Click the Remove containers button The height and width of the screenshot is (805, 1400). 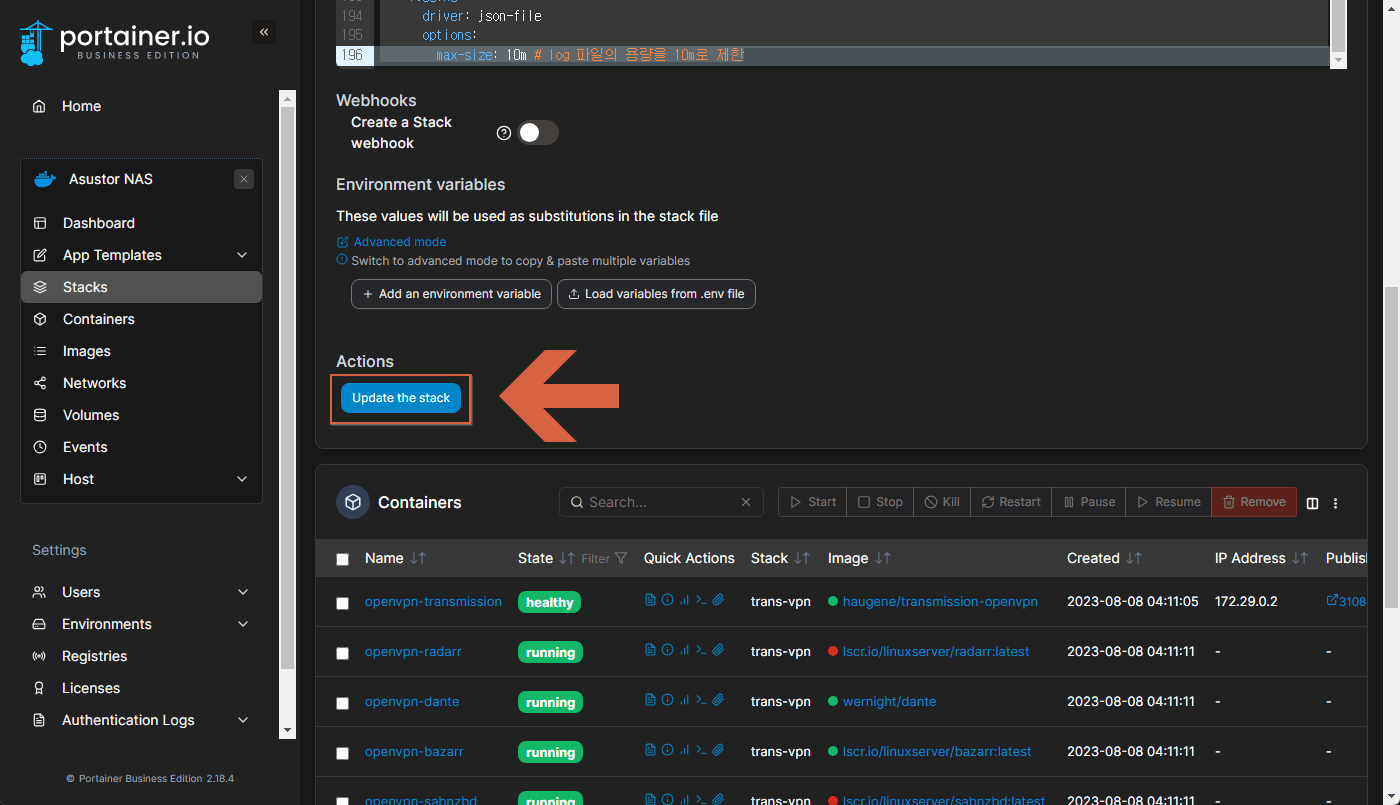pos(1254,502)
